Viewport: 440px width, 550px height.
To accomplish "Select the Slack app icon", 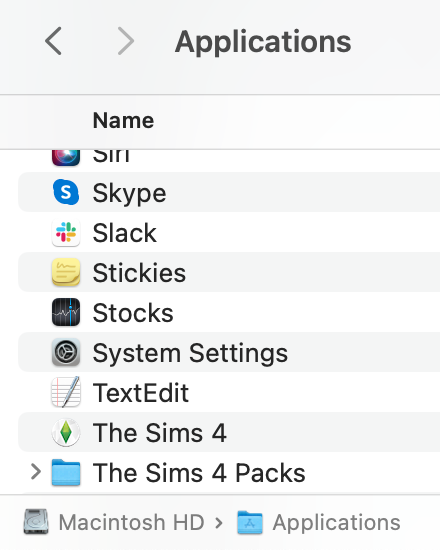I will coord(66,232).
